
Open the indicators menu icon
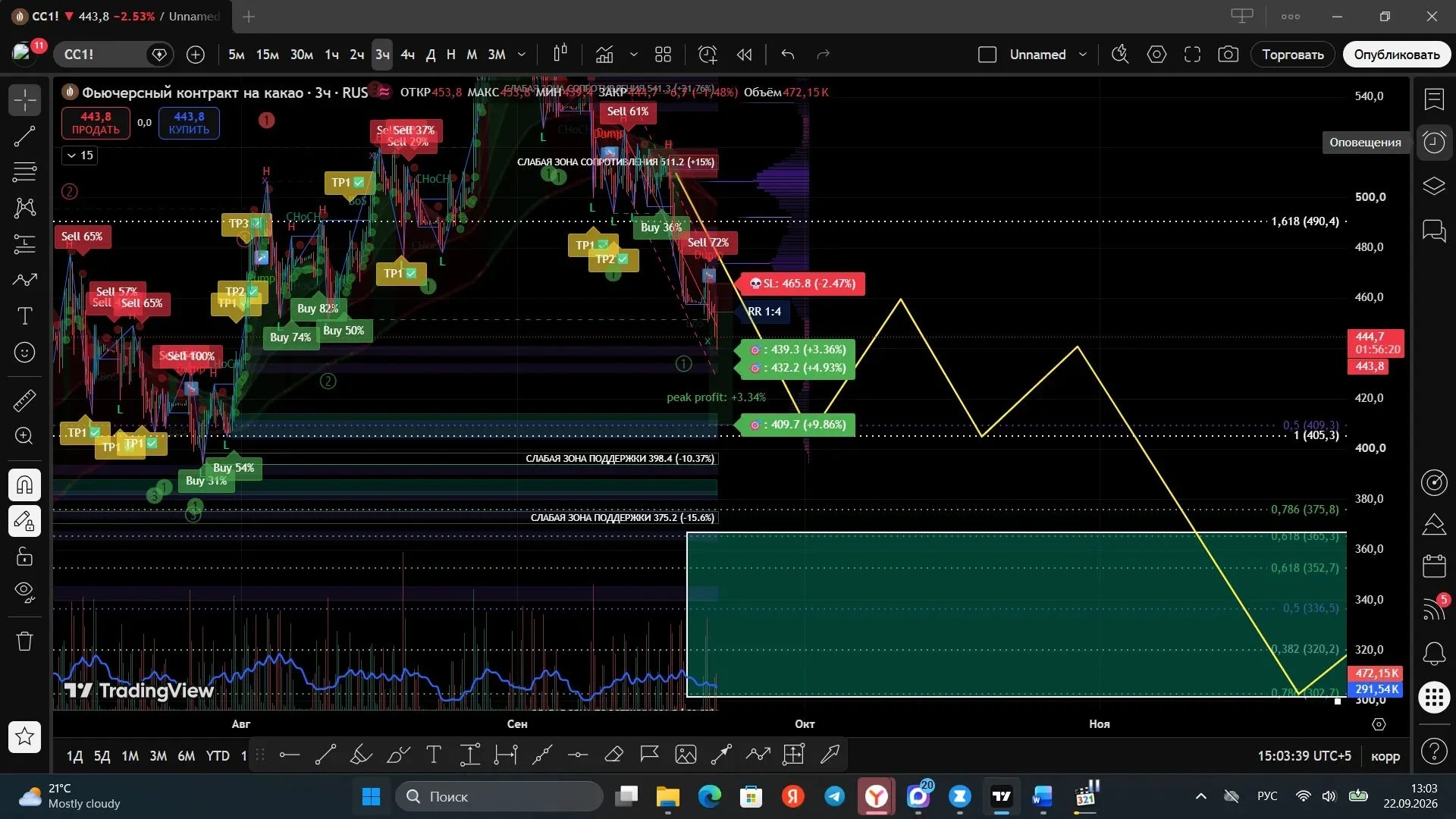tap(604, 55)
